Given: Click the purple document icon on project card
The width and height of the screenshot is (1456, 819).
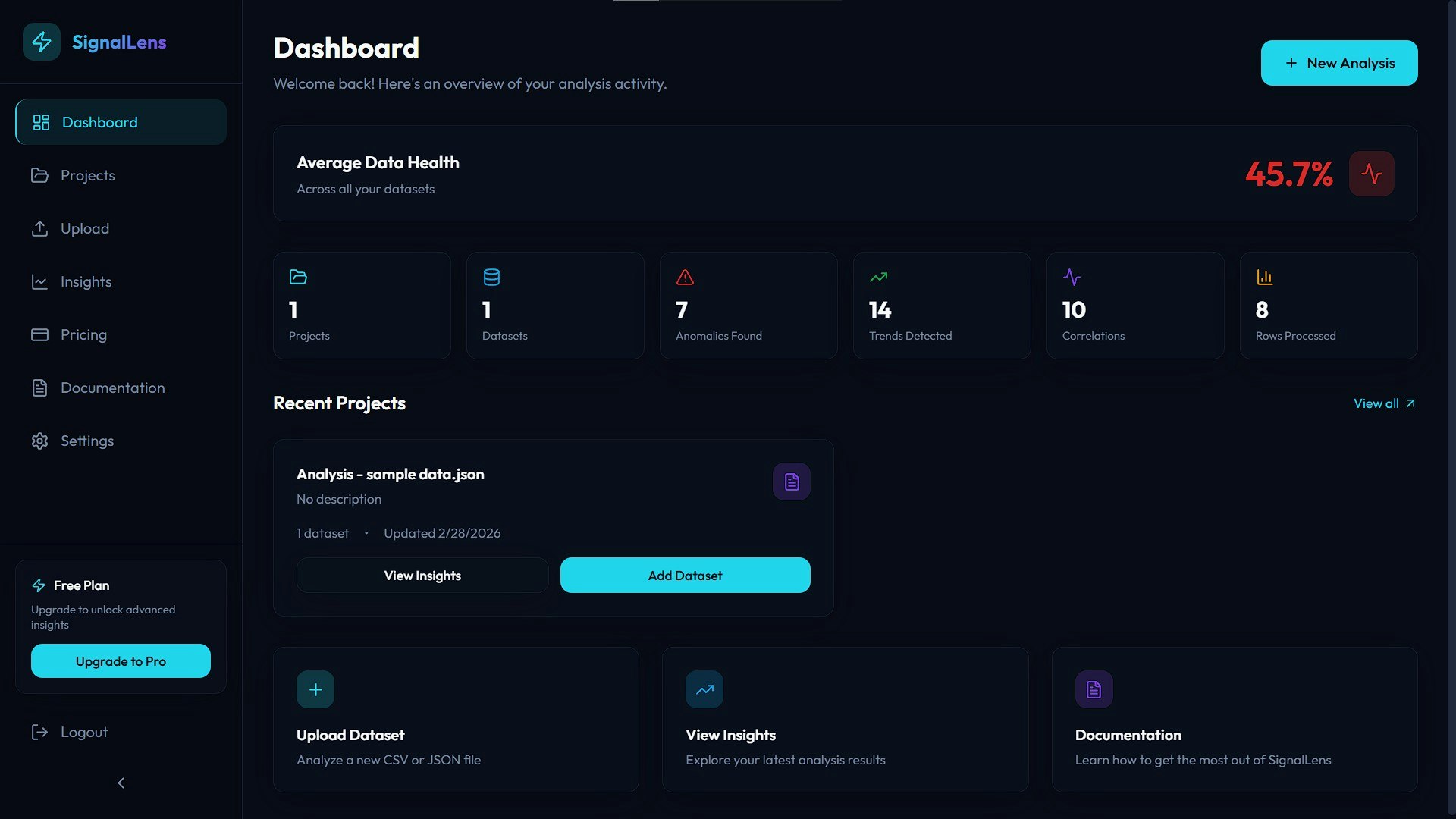Looking at the screenshot, I should [791, 482].
